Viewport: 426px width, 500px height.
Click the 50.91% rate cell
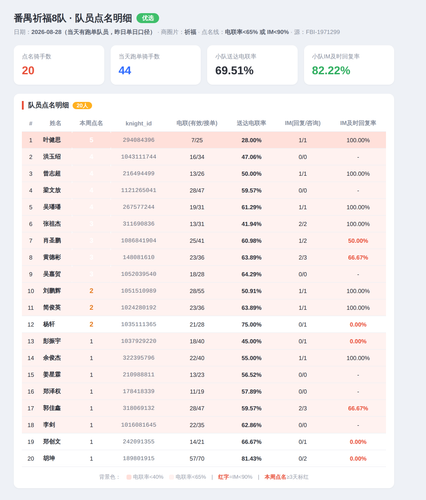pyautogui.click(x=251, y=291)
